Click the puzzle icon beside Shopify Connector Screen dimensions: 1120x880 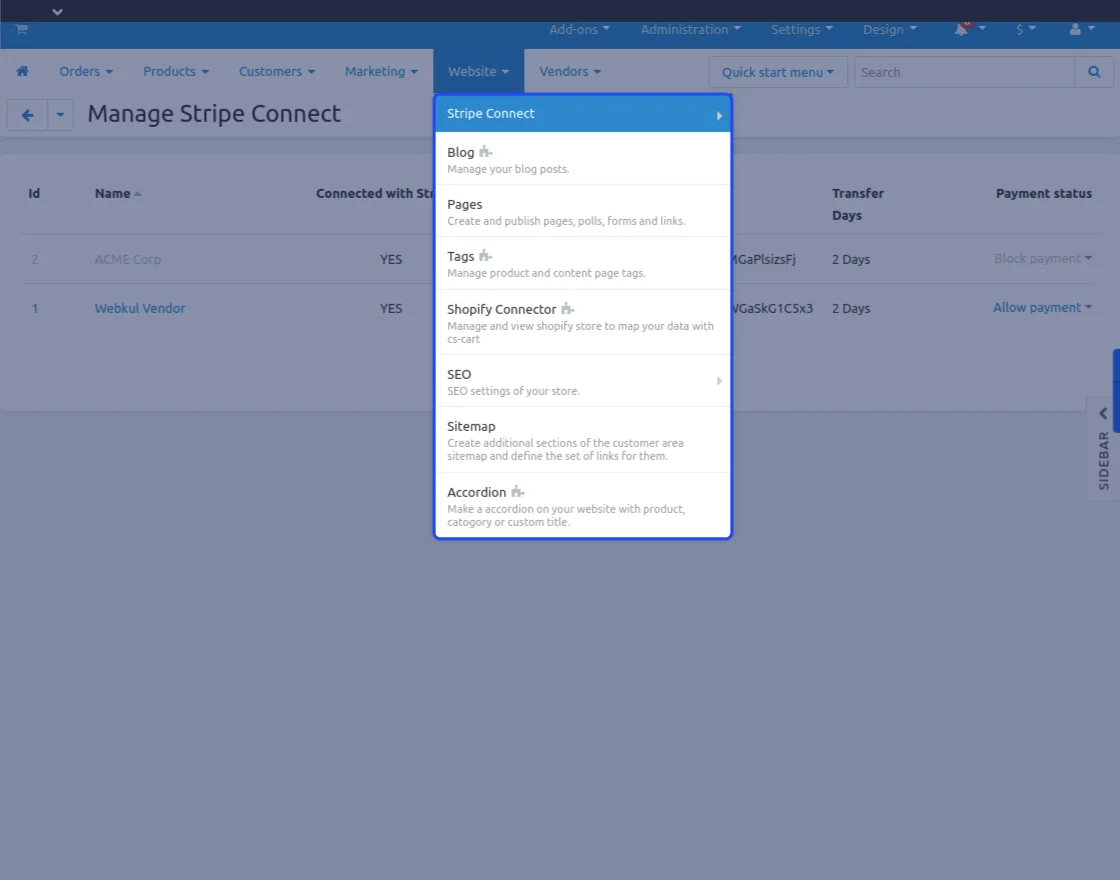click(568, 309)
